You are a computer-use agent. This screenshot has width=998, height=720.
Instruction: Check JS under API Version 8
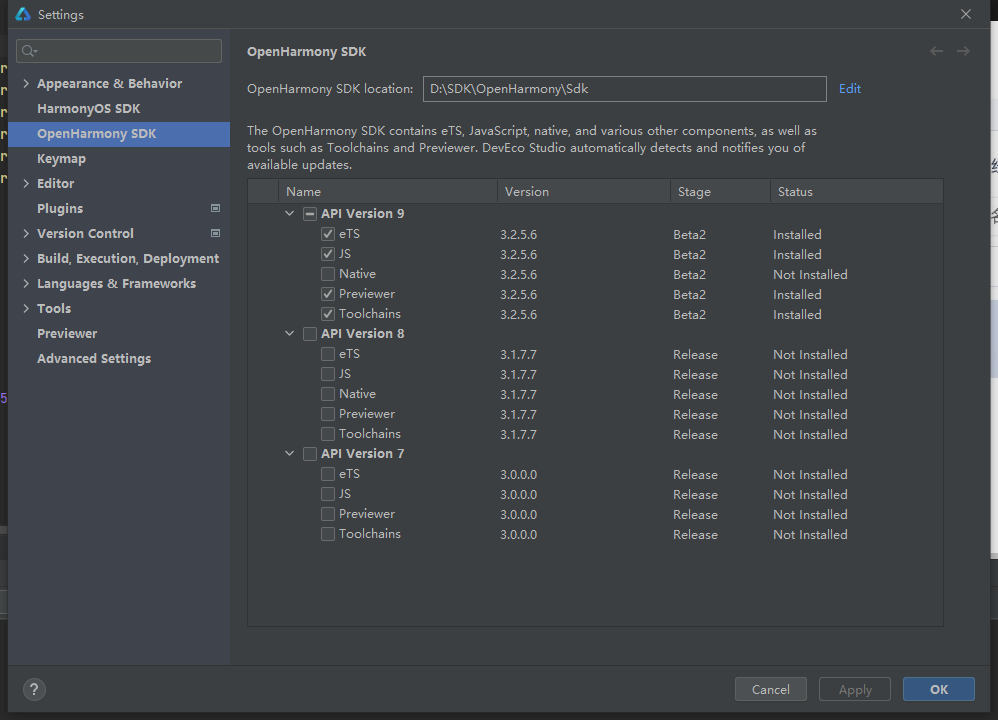coord(328,374)
